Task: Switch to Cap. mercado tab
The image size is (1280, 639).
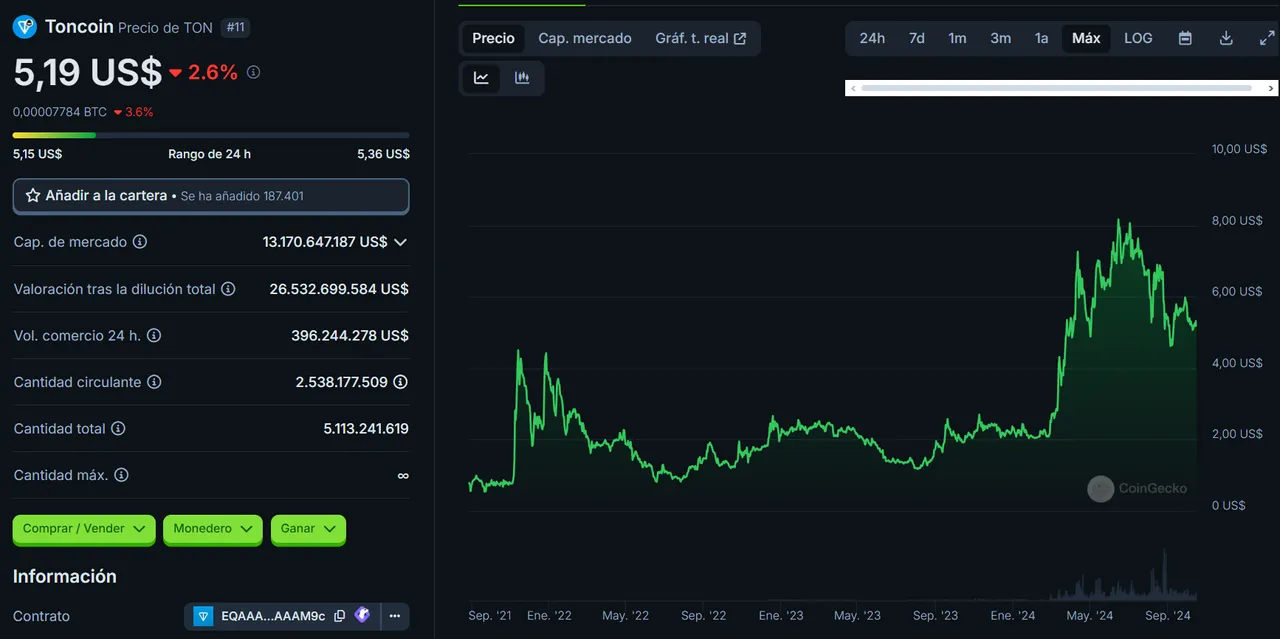Action: point(585,38)
